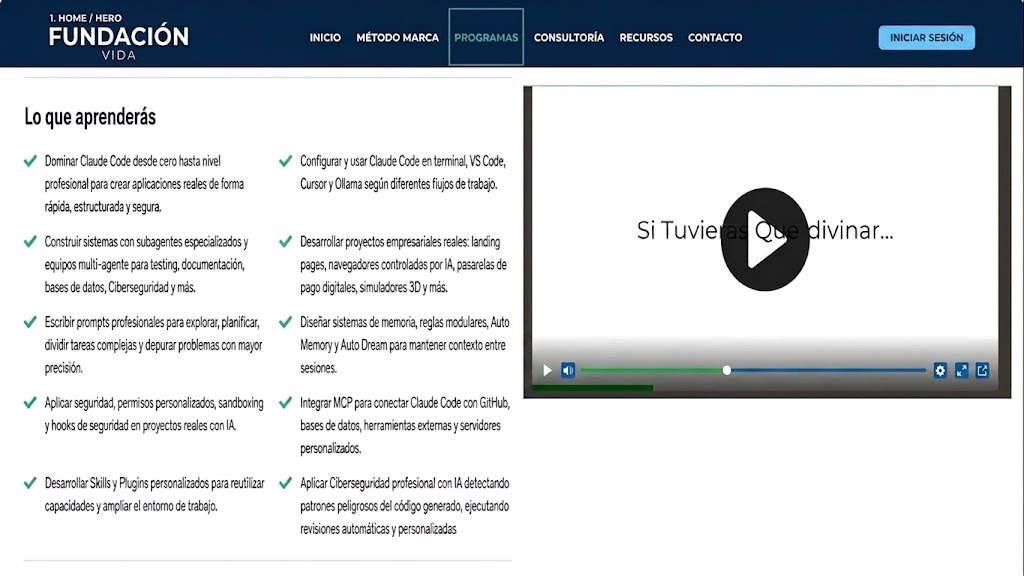Select text 'Configurar y usar Claude Code en terminal'
Image resolution: width=1024 pixels, height=576 pixels.
pyautogui.click(x=383, y=161)
